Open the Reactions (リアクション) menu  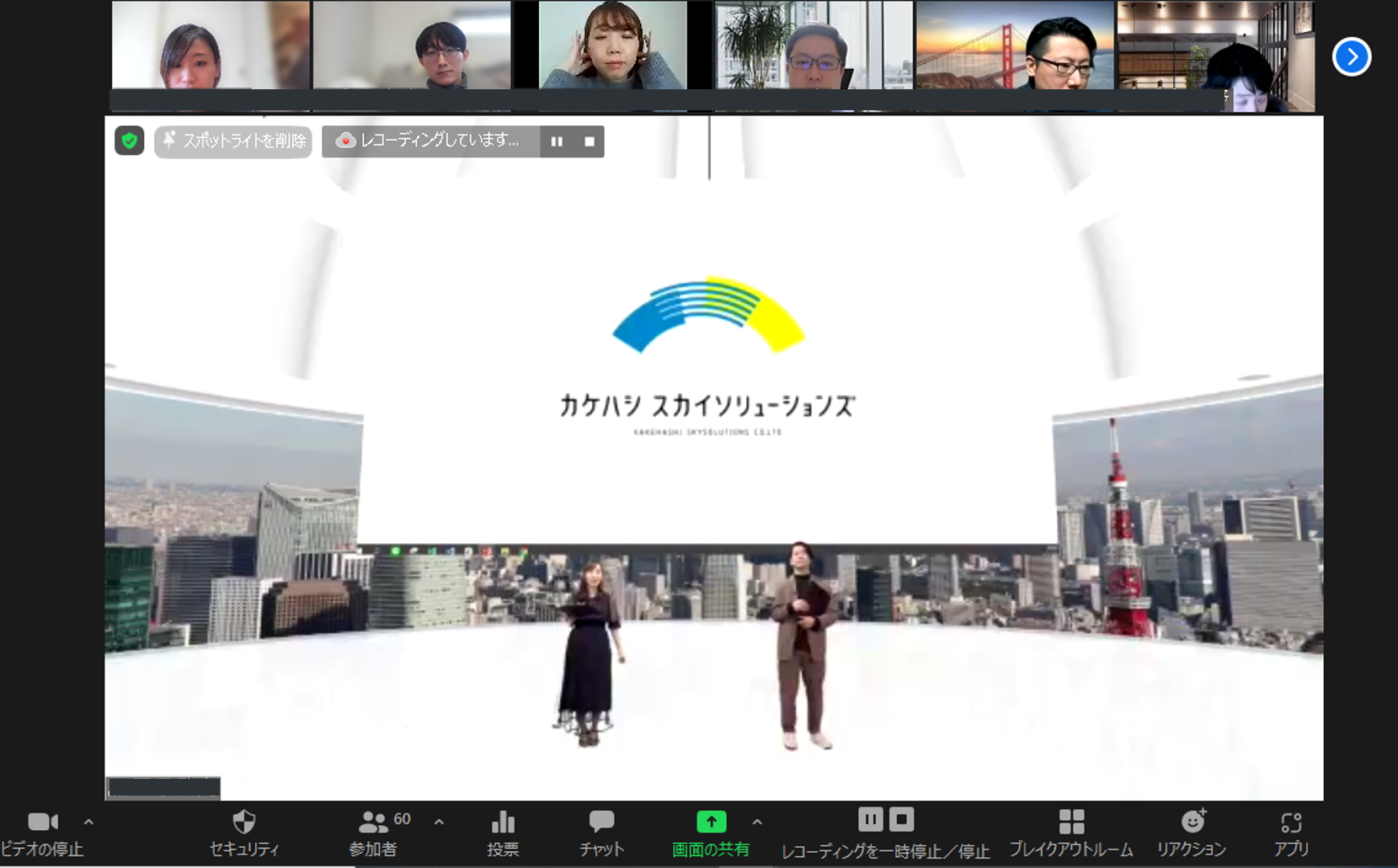[1191, 833]
